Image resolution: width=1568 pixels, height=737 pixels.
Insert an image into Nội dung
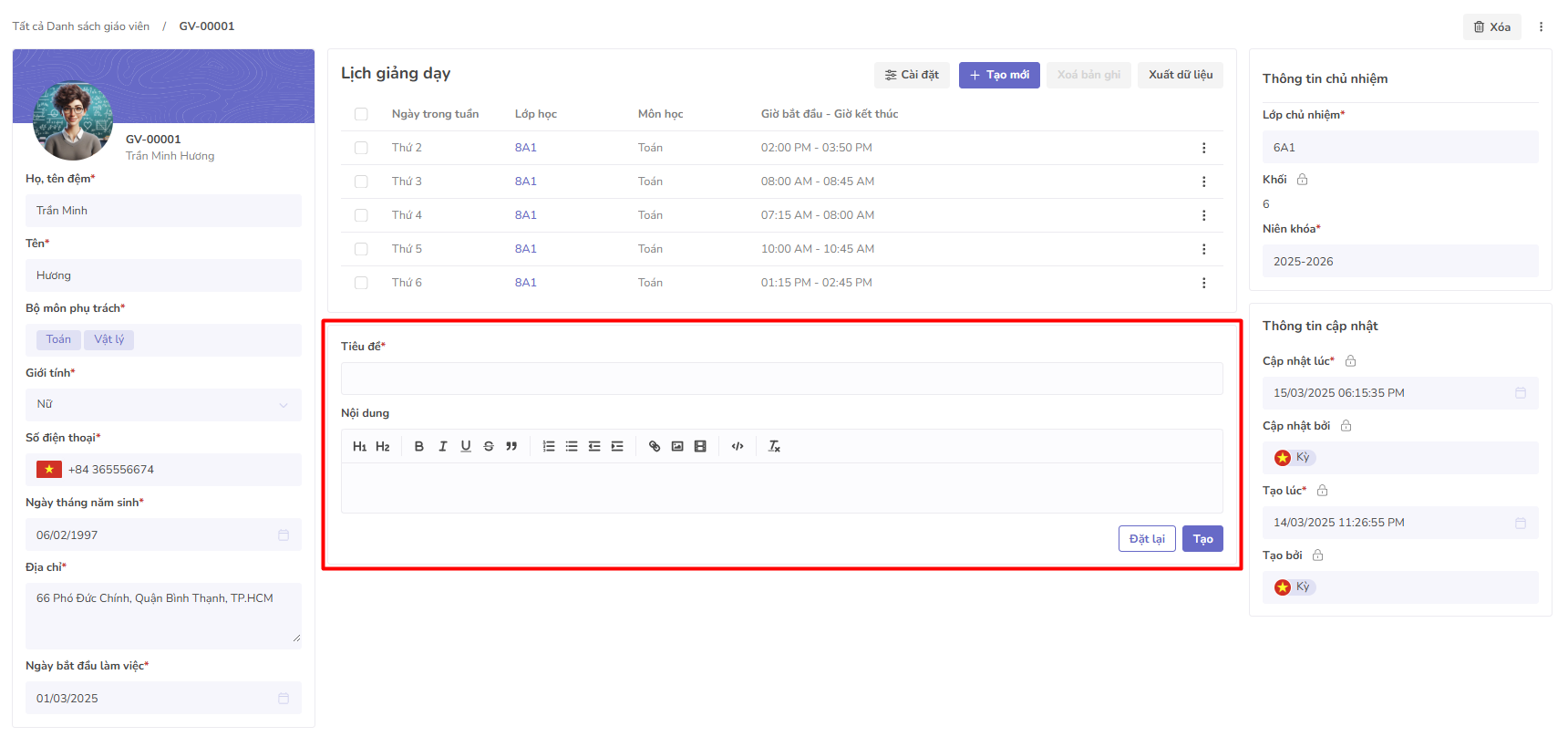677,446
